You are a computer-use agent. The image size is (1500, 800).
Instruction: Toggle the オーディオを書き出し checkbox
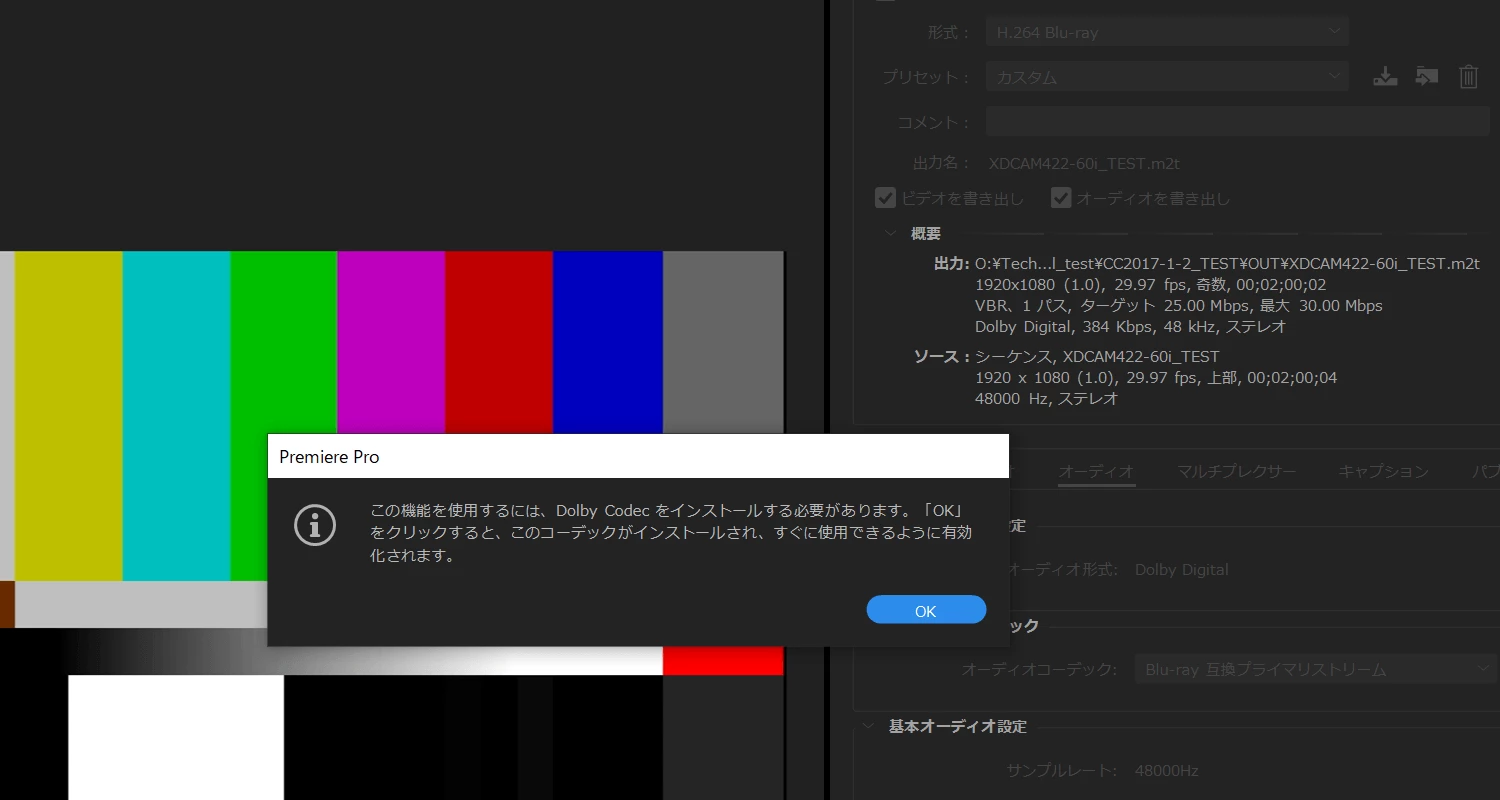[1061, 198]
